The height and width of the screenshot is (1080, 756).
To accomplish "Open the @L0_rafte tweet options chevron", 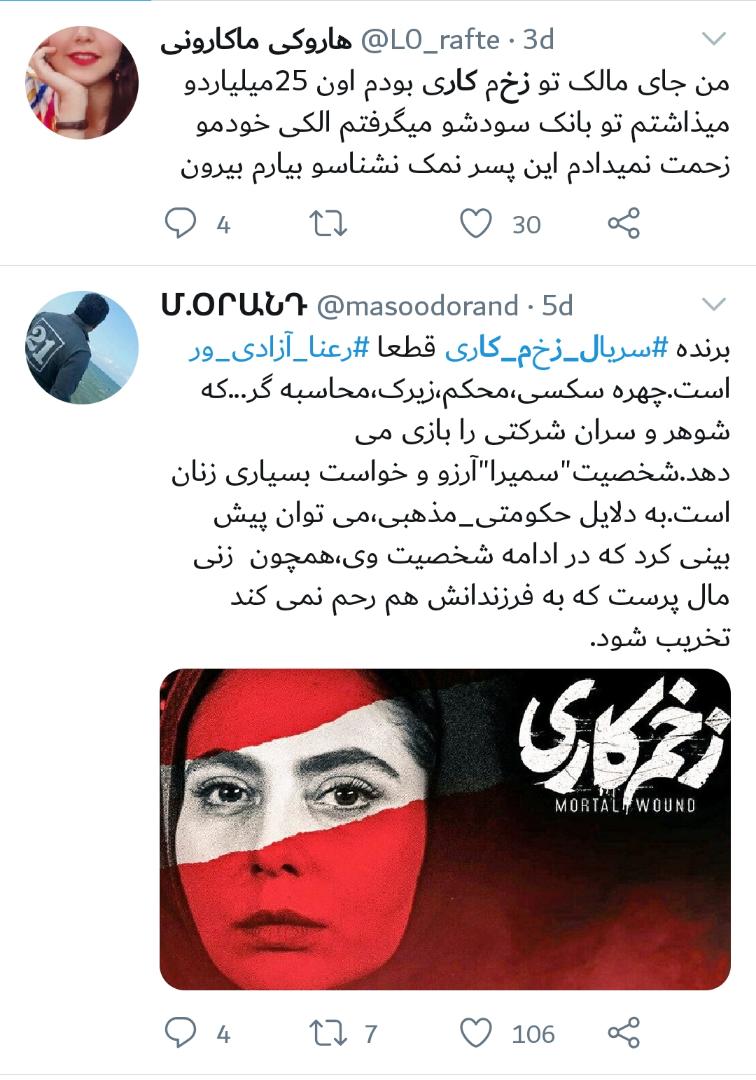I will pyautogui.click(x=713, y=39).
